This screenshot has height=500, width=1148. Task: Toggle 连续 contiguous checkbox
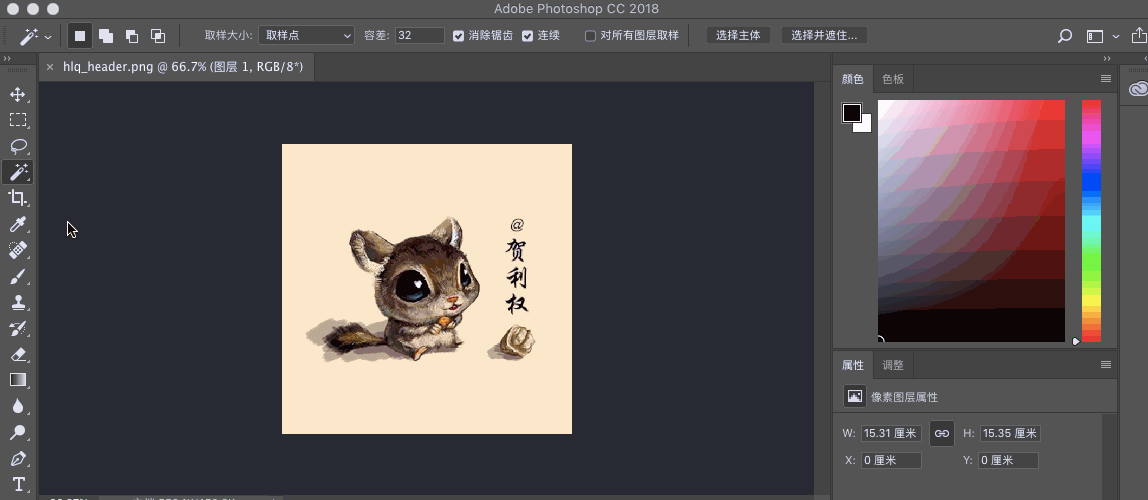[527, 36]
